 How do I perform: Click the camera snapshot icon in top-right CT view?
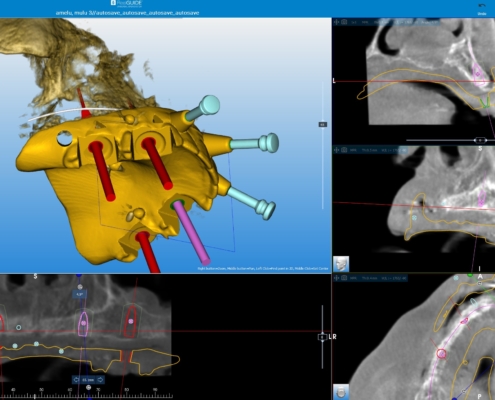(344, 22)
